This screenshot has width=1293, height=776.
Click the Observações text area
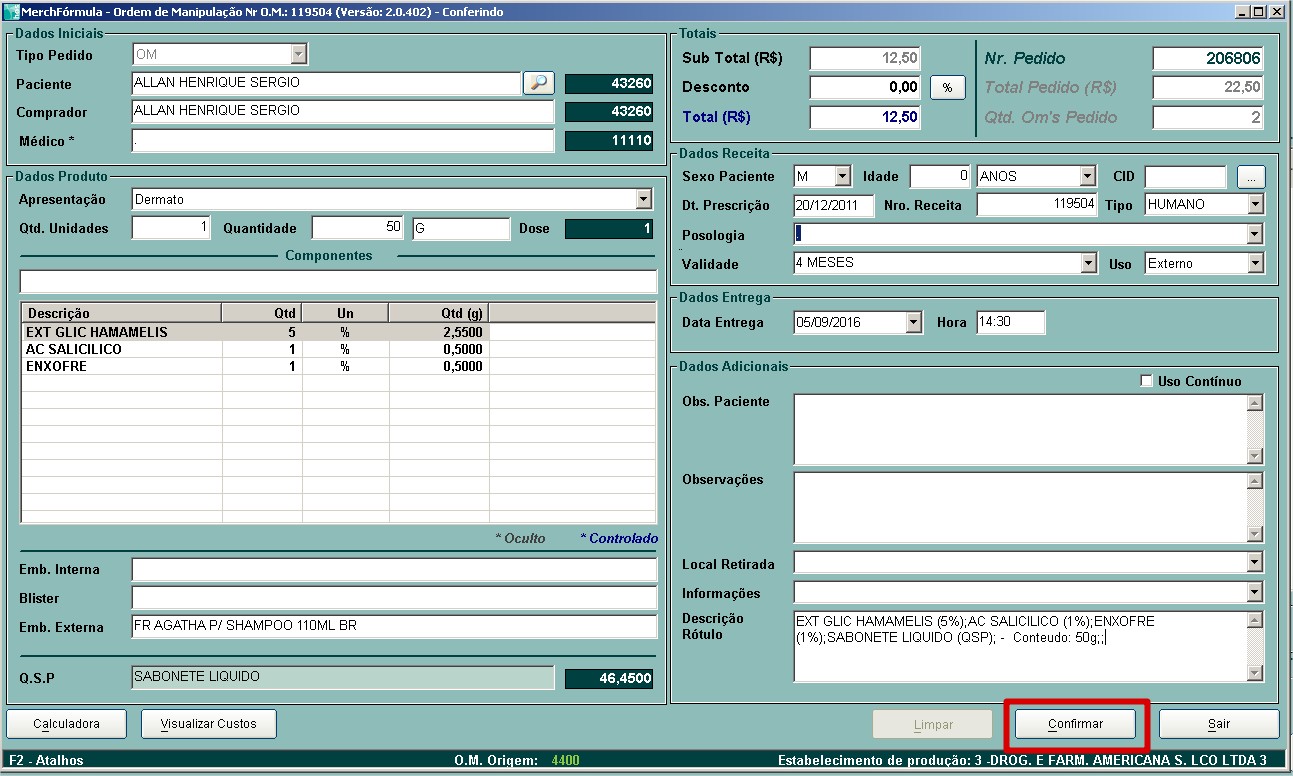[1019, 507]
